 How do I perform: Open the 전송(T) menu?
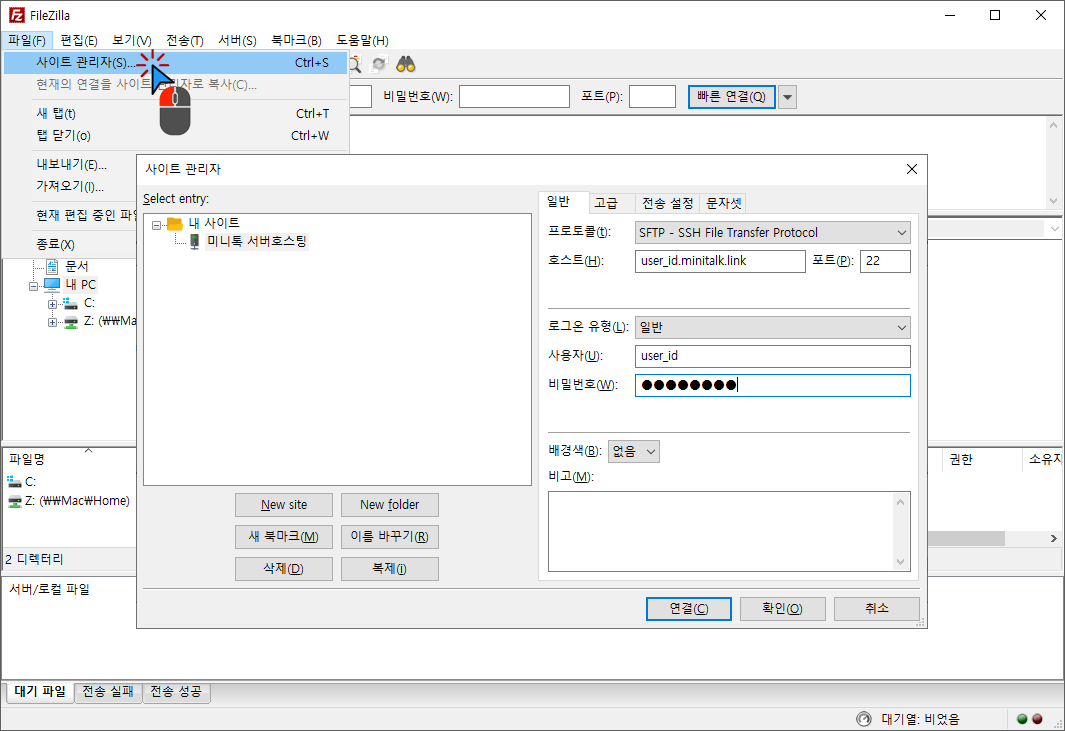click(x=185, y=40)
